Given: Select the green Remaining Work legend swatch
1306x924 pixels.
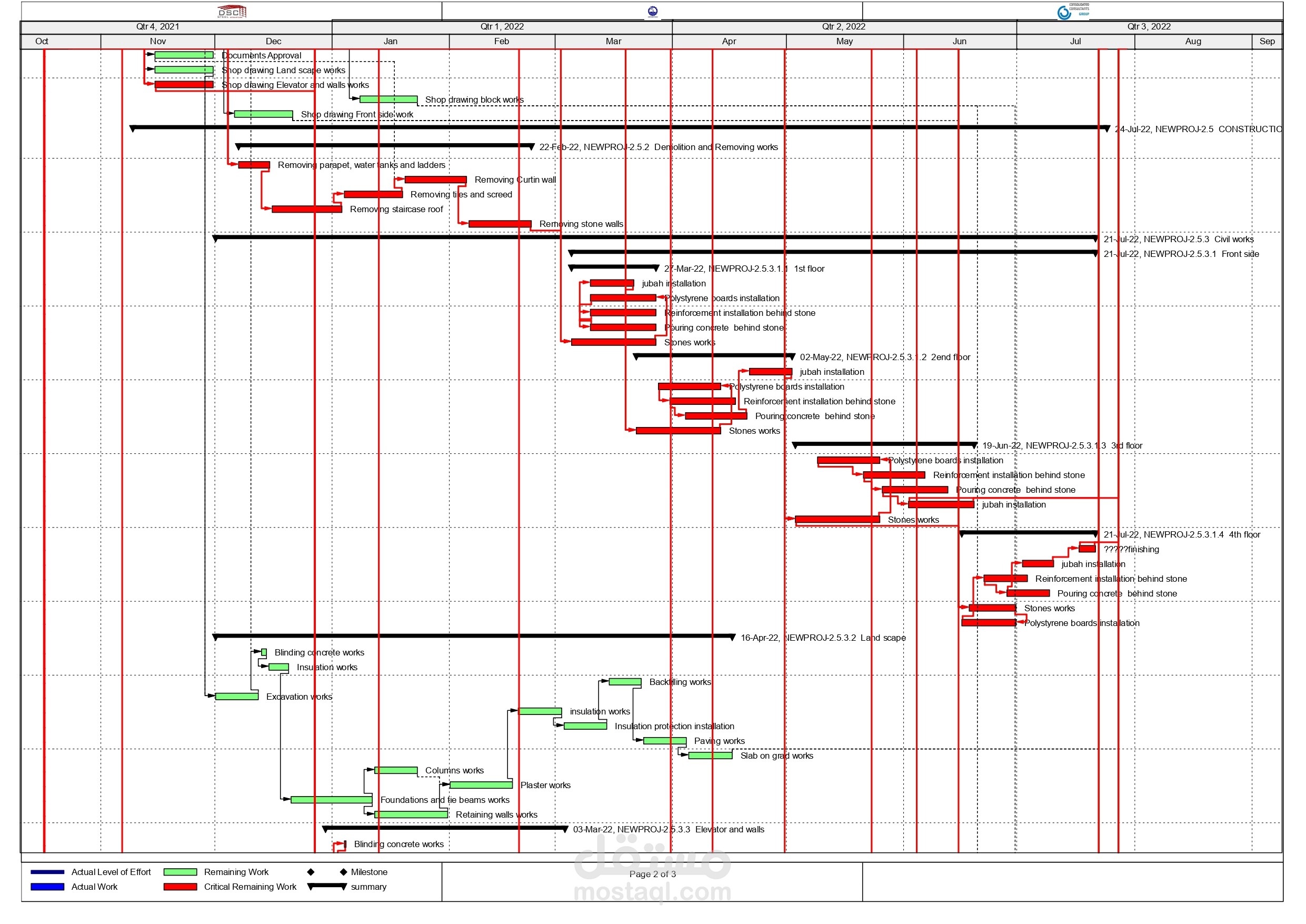Looking at the screenshot, I should [181, 872].
